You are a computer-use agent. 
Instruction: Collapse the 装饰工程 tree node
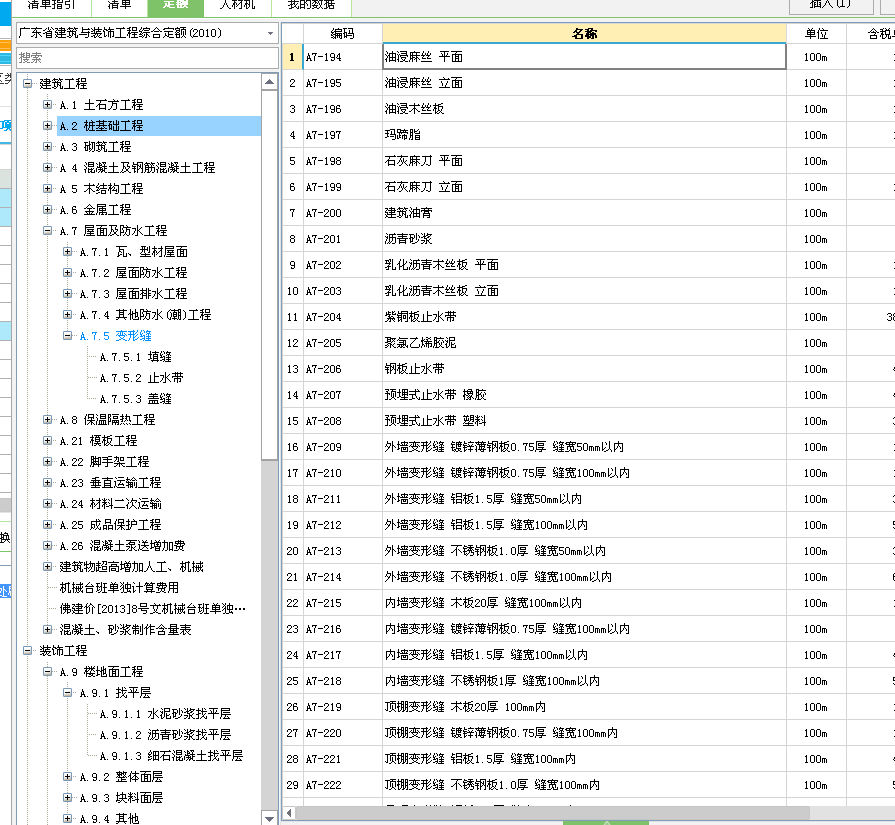click(x=27, y=650)
